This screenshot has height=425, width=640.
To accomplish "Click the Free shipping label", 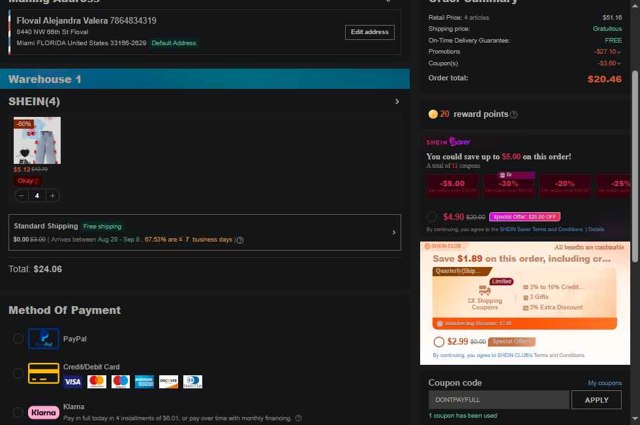I will (102, 226).
